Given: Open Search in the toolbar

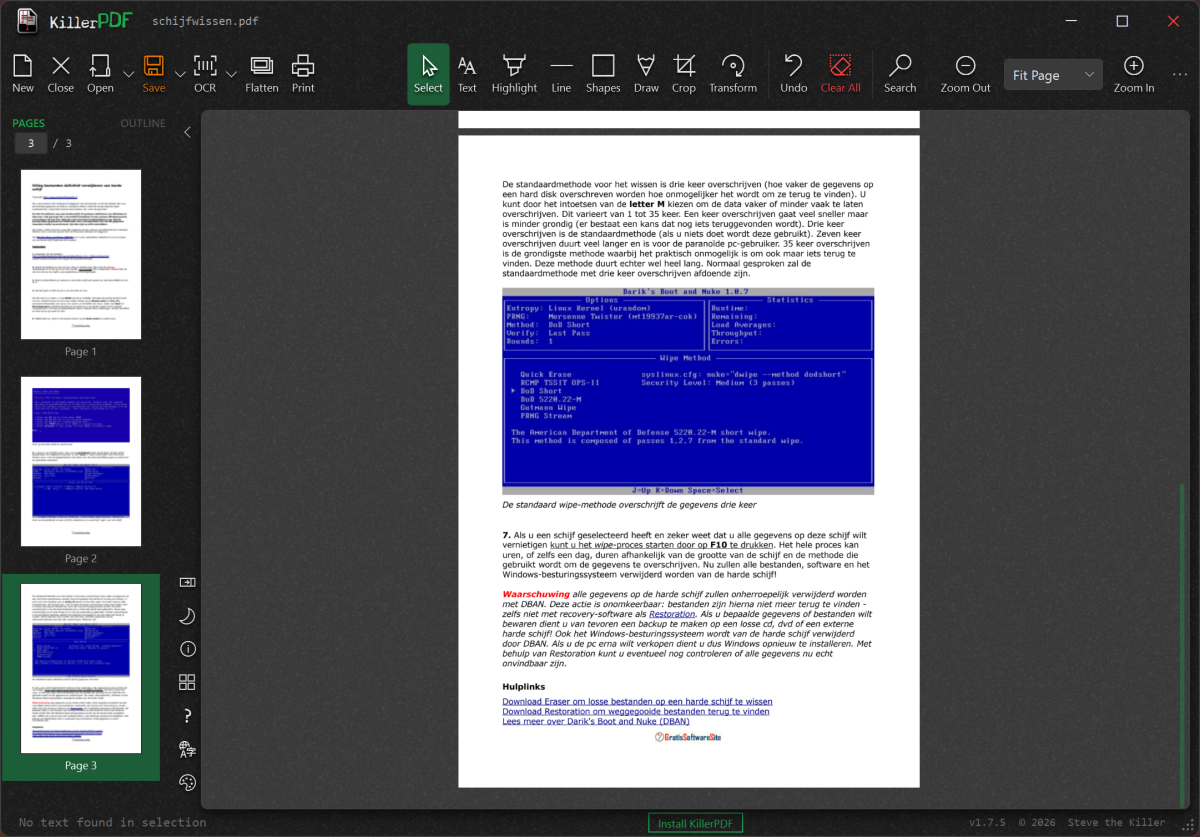Looking at the screenshot, I should click(x=900, y=75).
